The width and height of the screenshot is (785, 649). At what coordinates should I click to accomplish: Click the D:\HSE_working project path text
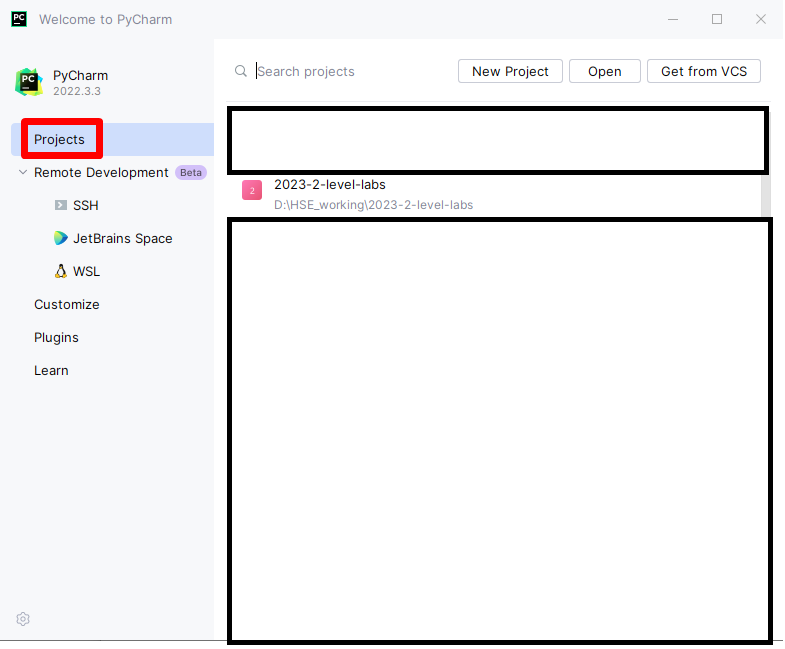coord(373,205)
